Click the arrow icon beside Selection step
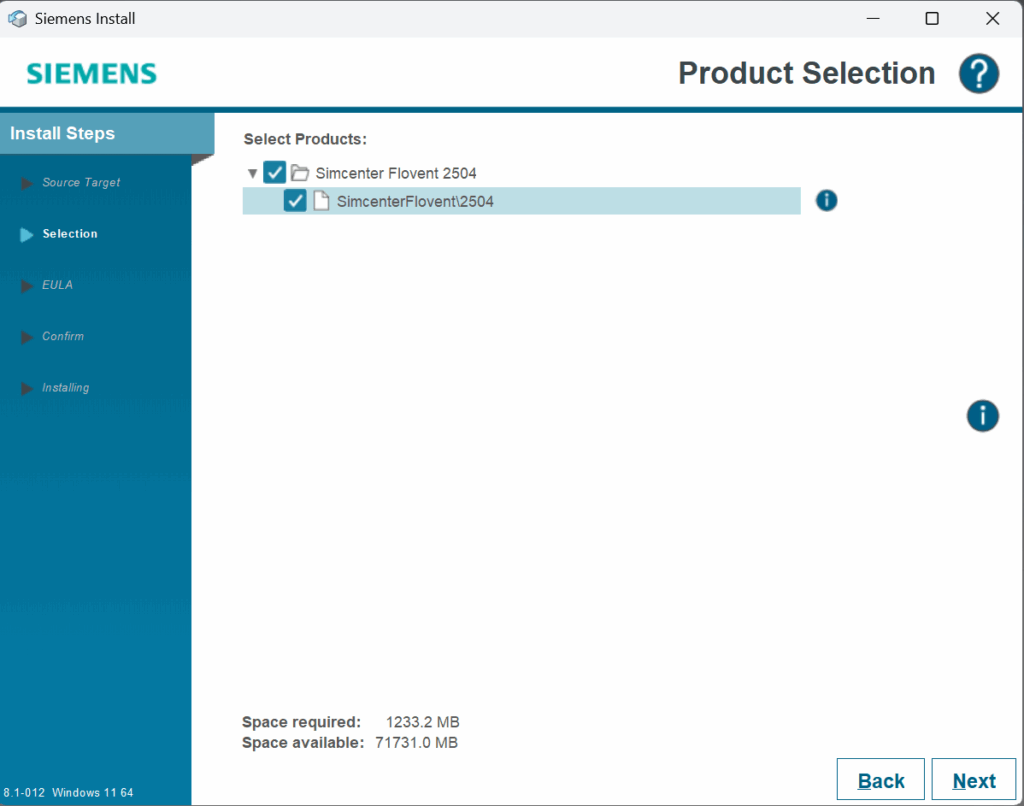This screenshot has width=1024, height=806. [27, 234]
